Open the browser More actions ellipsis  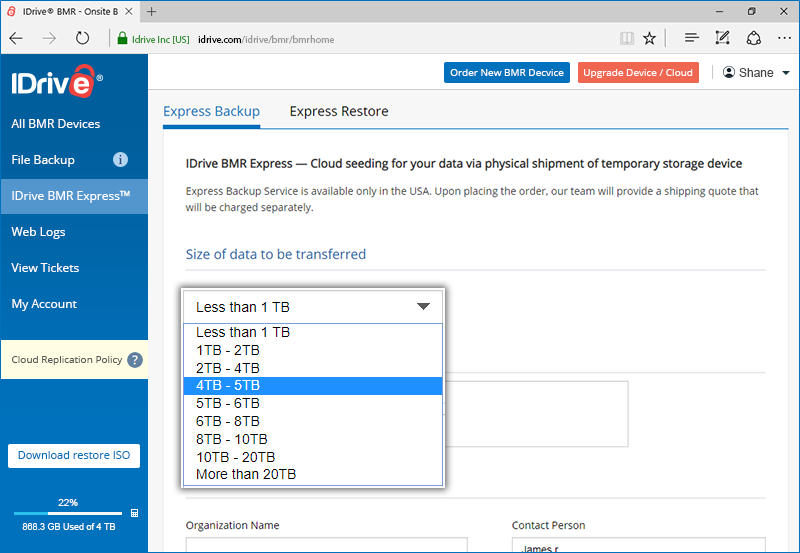[784, 38]
